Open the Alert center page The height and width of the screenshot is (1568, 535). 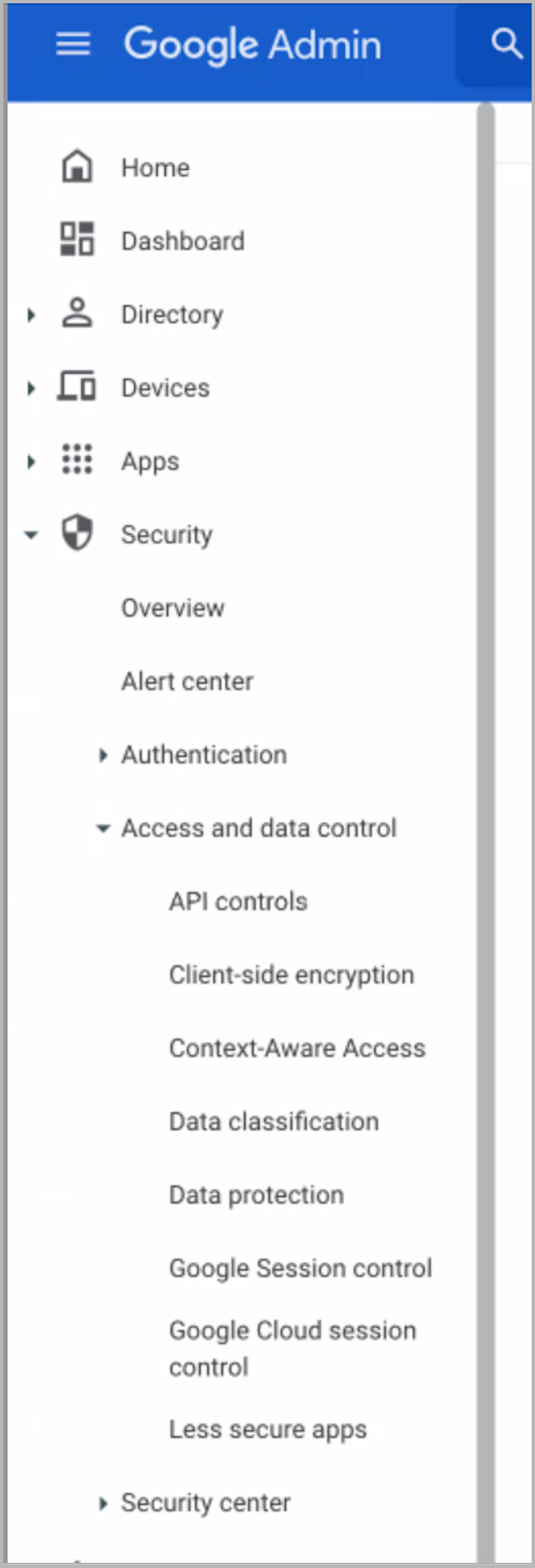[187, 681]
